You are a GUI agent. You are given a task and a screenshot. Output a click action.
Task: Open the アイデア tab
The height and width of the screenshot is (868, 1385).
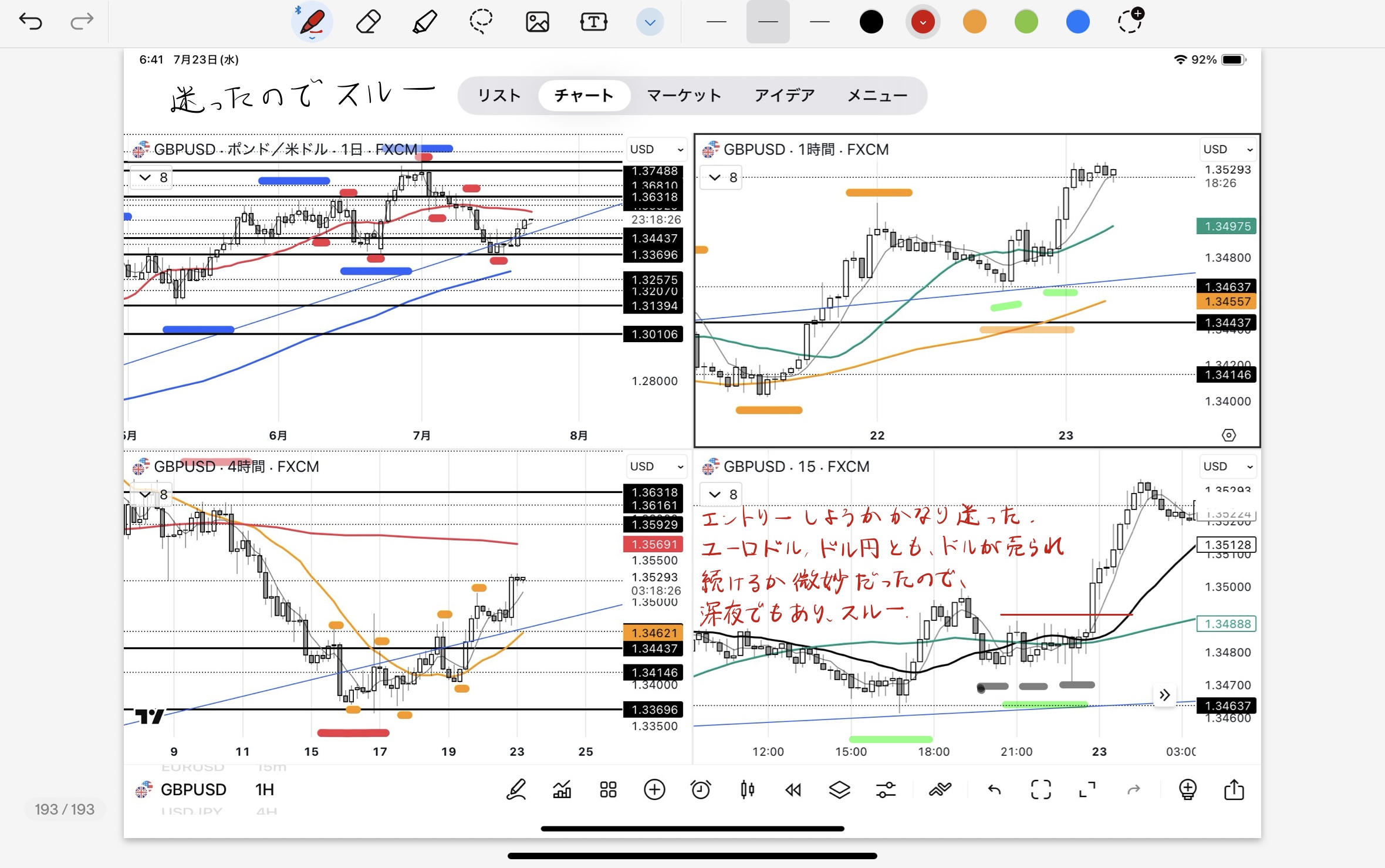click(785, 95)
